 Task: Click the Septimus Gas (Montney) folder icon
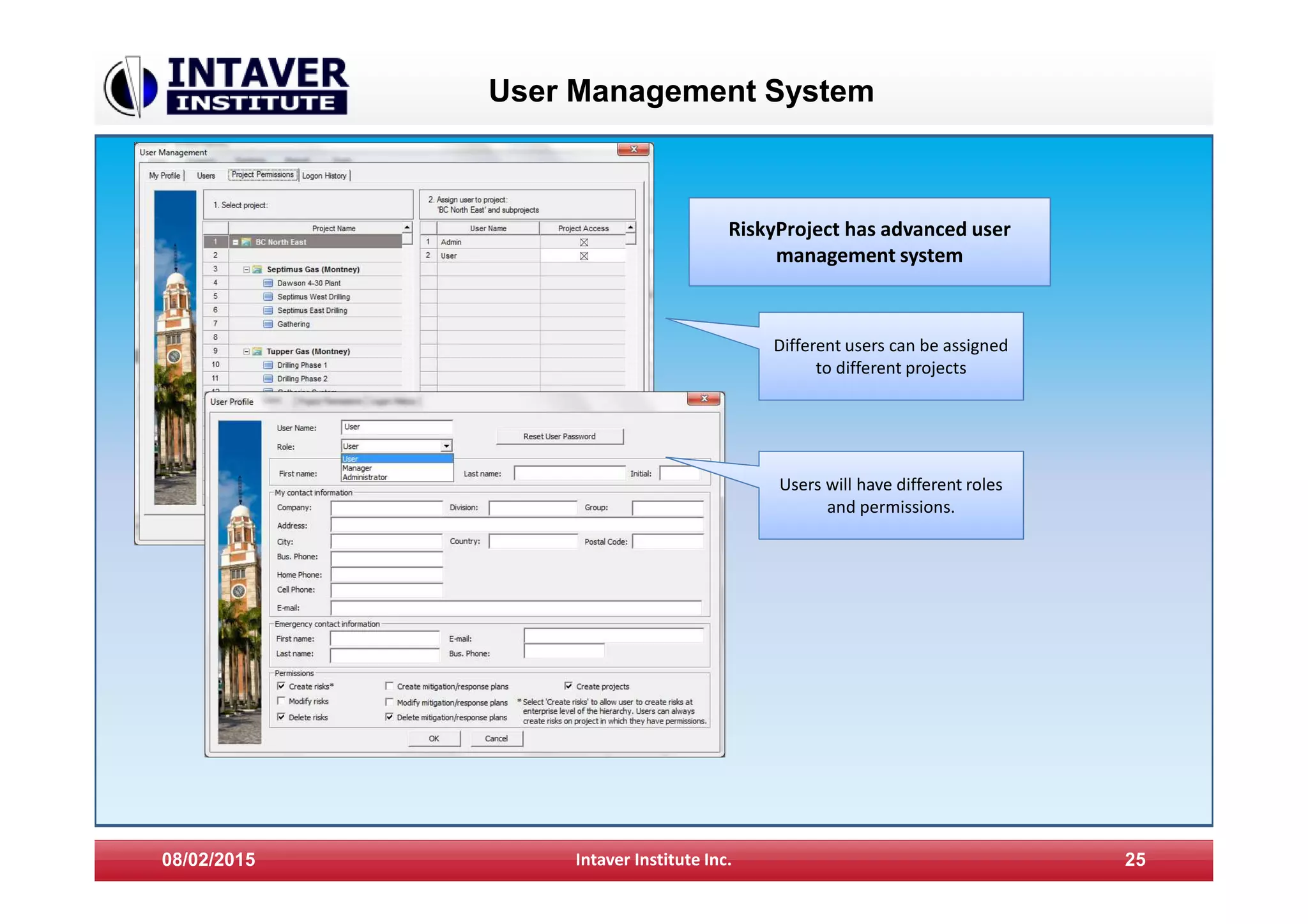257,269
